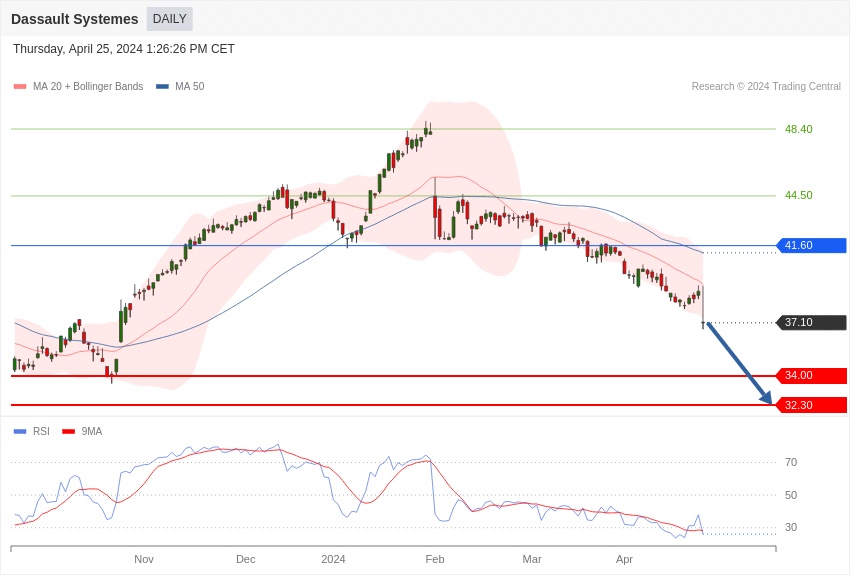This screenshot has height=576, width=850.
Task: Click the 48.40 resistance level label
Action: click(798, 129)
